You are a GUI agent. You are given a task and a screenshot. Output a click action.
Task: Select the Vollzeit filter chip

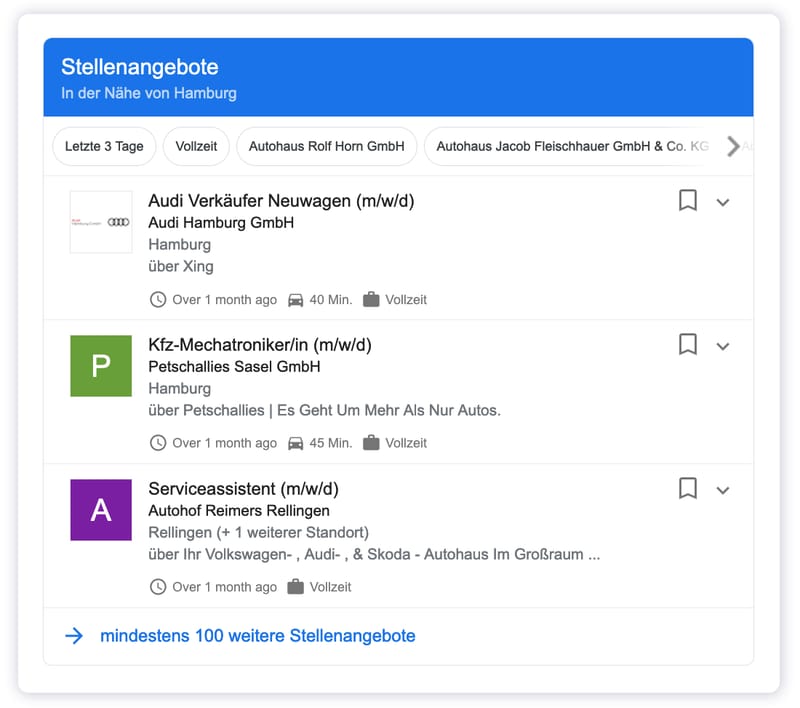pyautogui.click(x=196, y=146)
